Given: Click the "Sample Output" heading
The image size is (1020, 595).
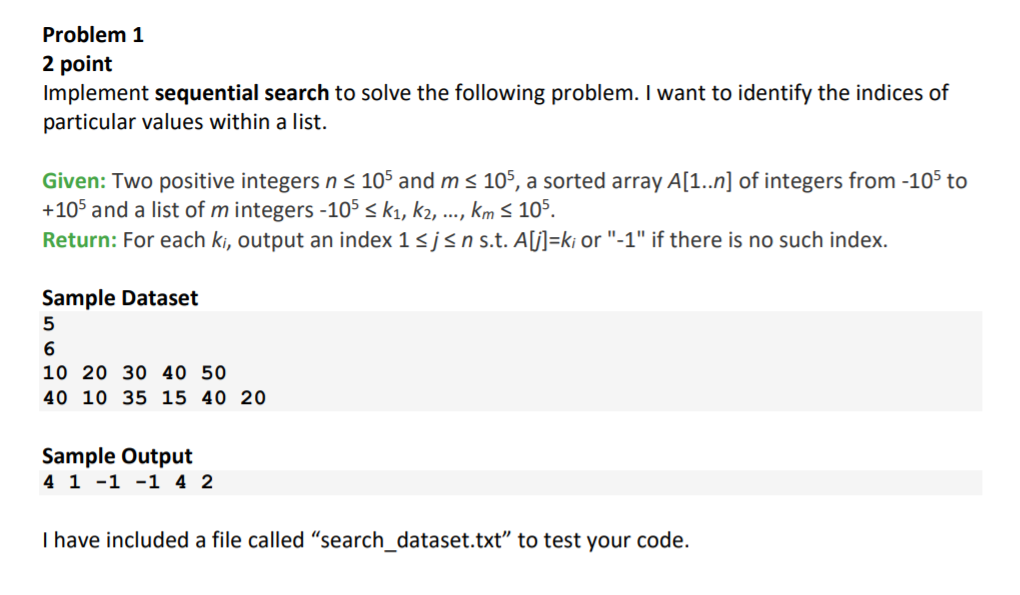Looking at the screenshot, I should point(117,456).
